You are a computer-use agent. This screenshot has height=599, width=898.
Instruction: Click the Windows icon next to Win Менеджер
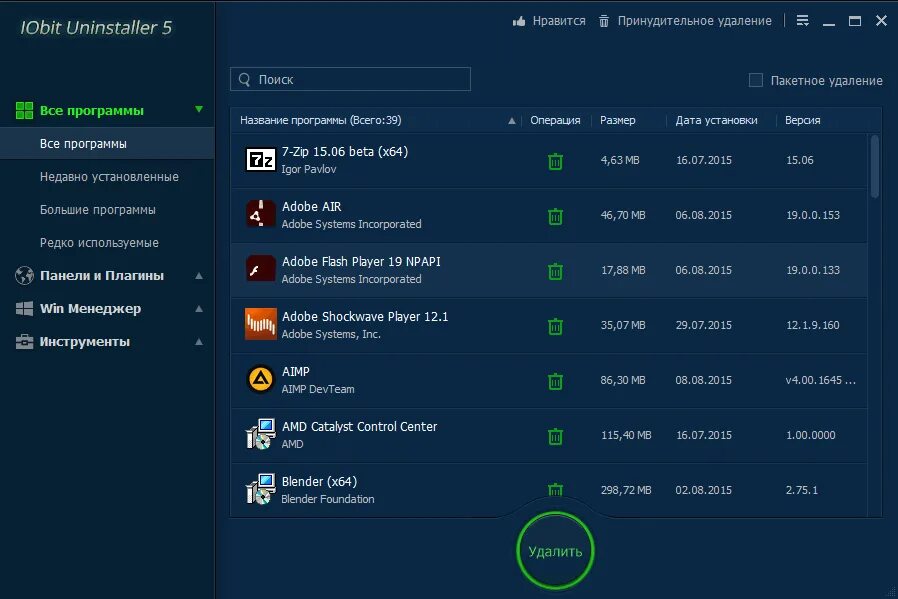[23, 308]
